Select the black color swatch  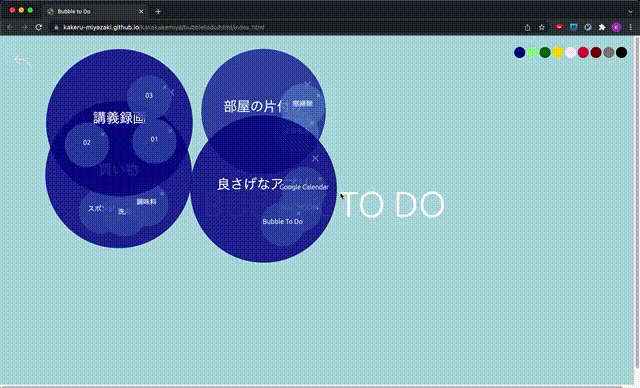[x=621, y=52]
